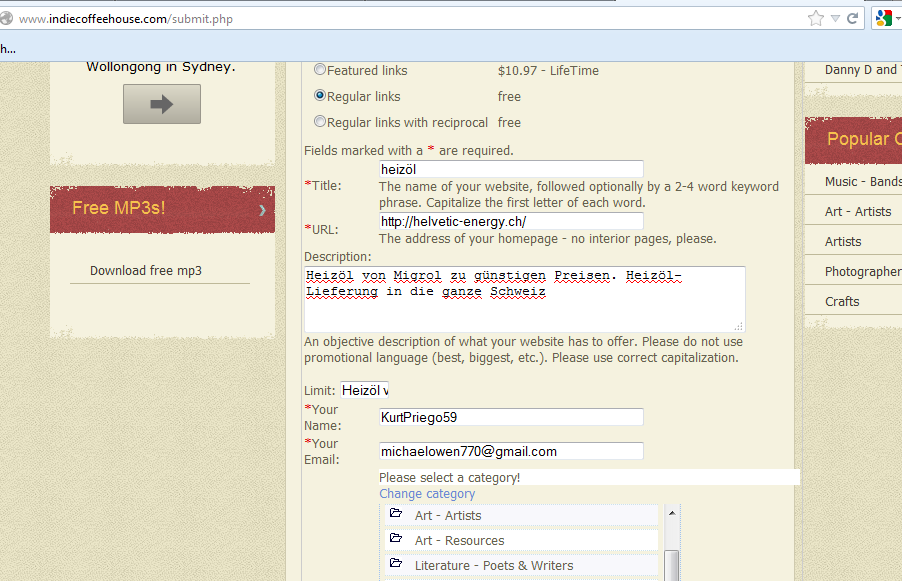Focus the Your Email input field
902x581 pixels.
511,451
